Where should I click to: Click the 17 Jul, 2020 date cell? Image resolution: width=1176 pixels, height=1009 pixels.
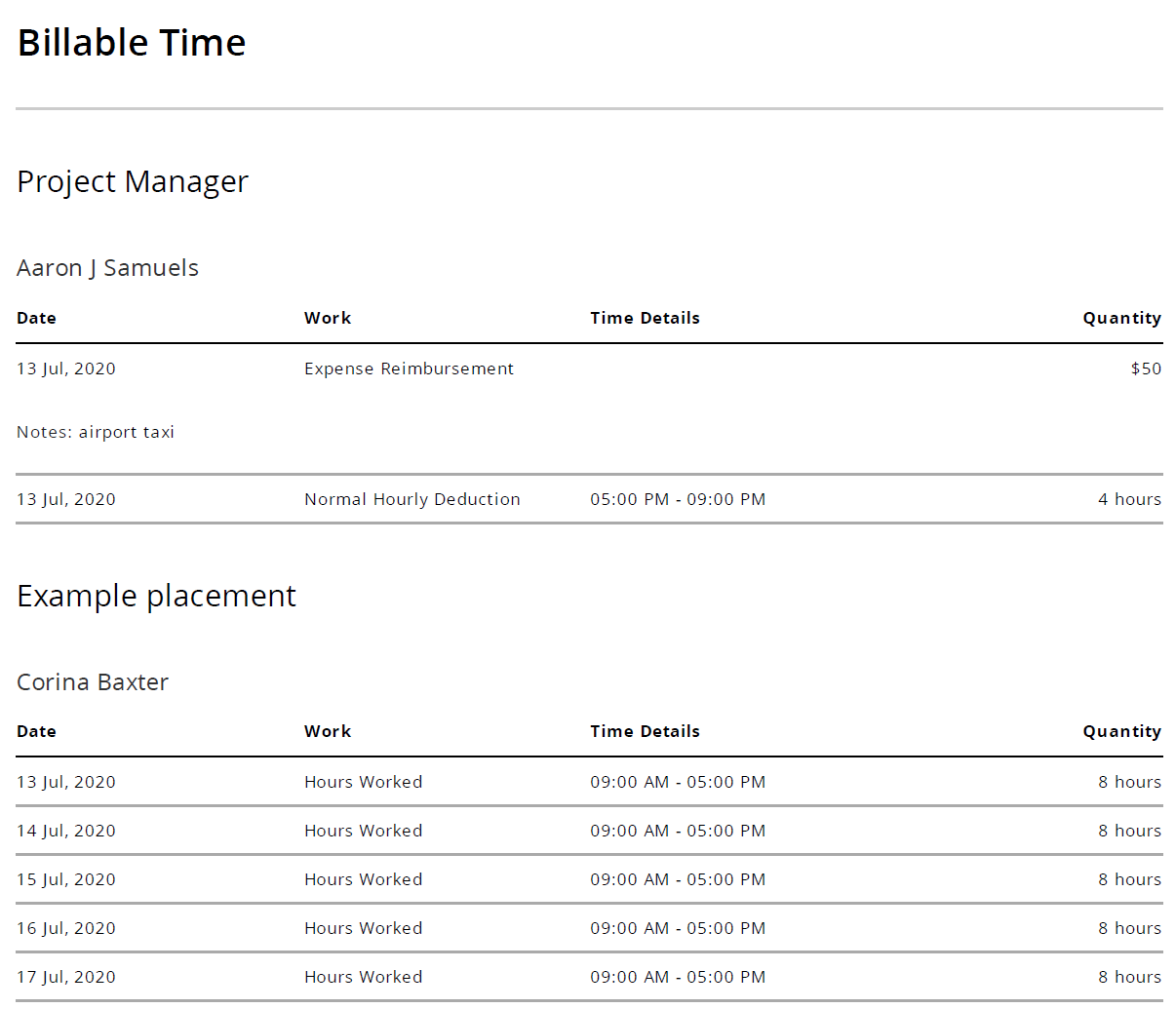click(x=66, y=977)
